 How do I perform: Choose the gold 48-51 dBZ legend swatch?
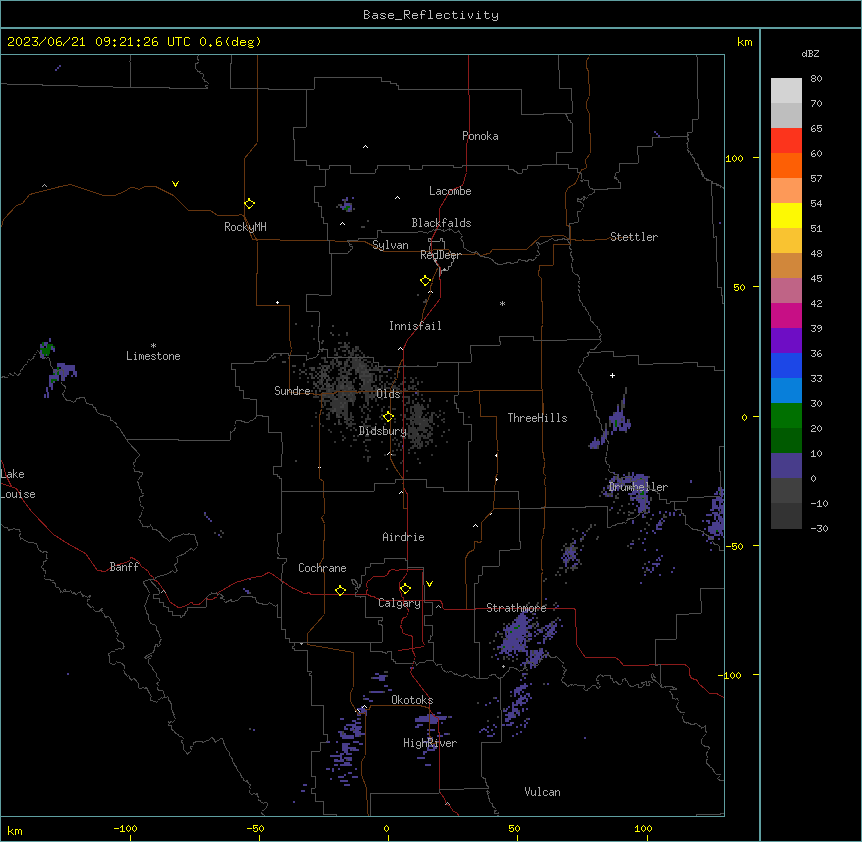[786, 241]
